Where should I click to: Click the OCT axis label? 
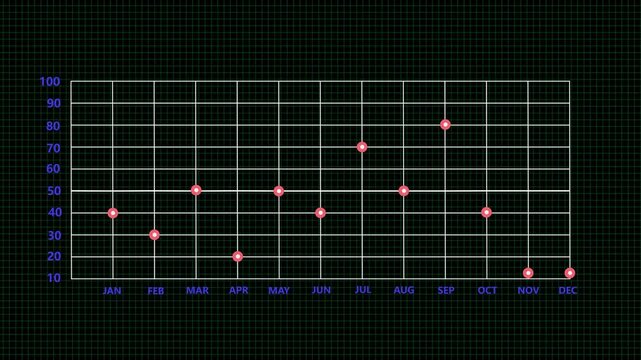tap(487, 291)
